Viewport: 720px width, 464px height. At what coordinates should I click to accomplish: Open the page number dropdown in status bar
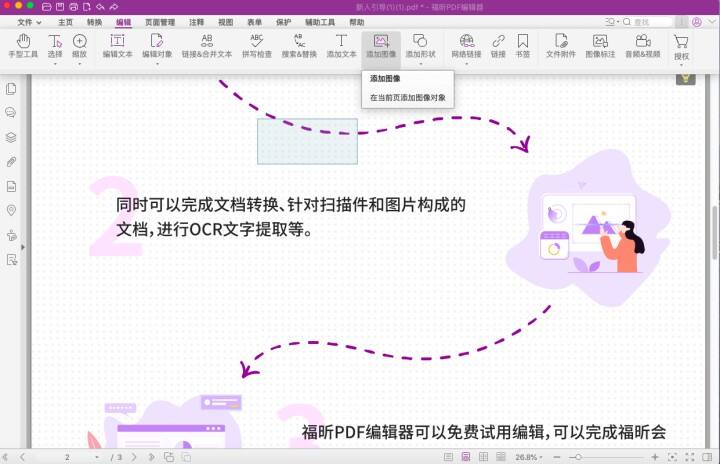click(x=96, y=458)
